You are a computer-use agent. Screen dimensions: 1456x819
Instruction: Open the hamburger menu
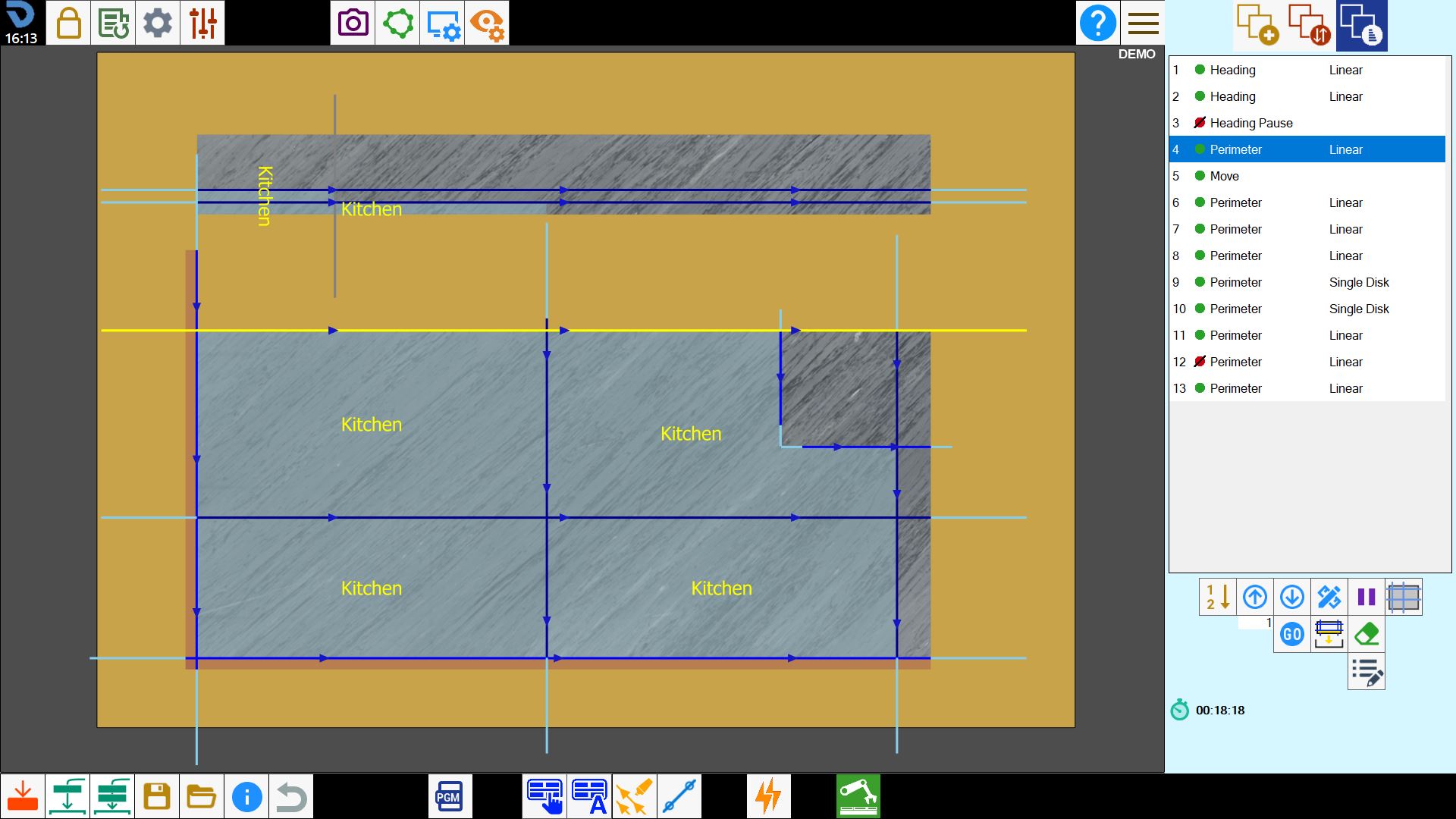[1143, 23]
